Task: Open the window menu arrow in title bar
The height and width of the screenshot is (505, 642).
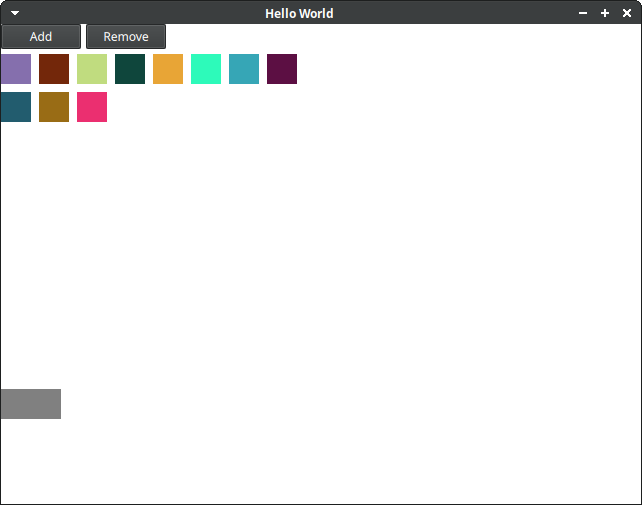Action: (15, 13)
